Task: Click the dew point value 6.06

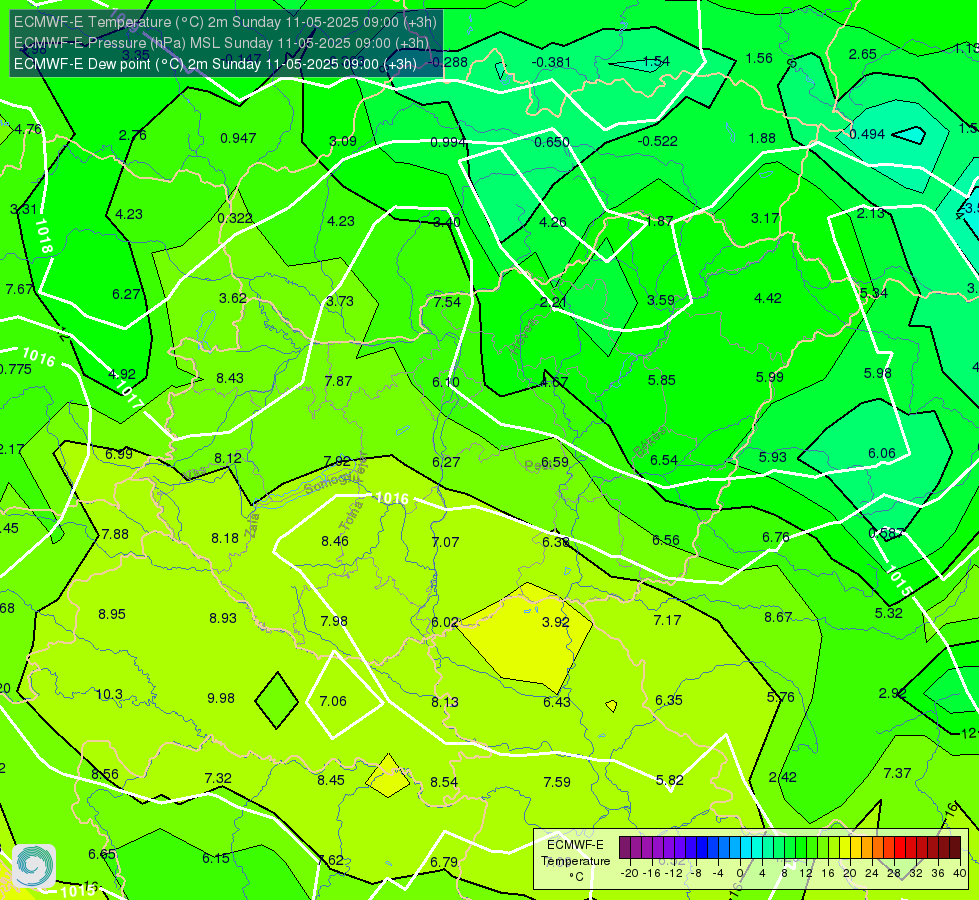Action: [x=882, y=453]
